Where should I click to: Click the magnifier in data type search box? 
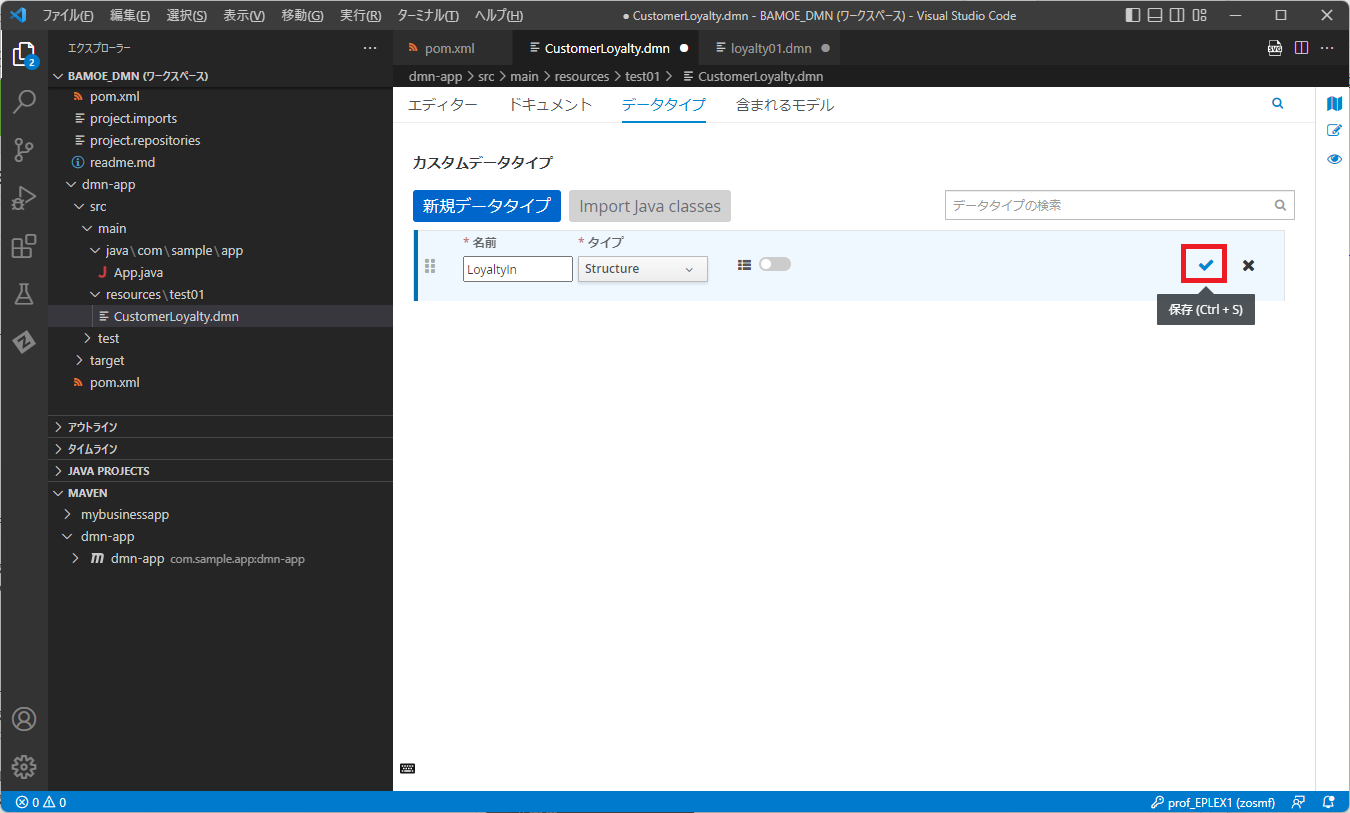tap(1280, 205)
